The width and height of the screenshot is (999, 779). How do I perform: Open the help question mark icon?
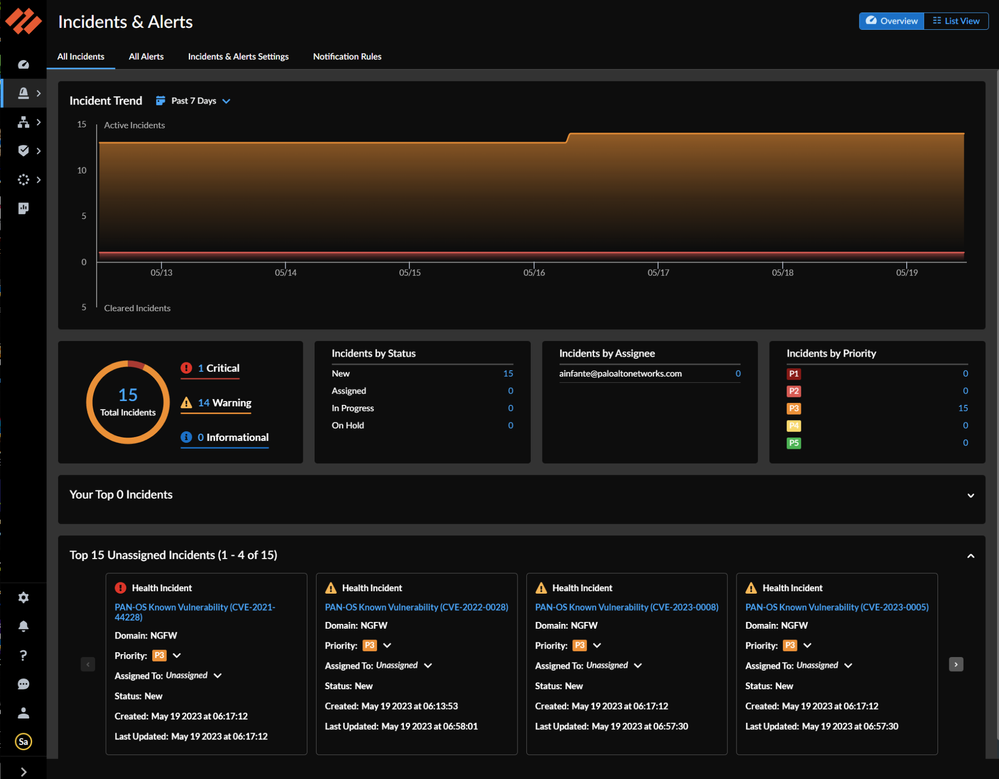[x=23, y=655]
